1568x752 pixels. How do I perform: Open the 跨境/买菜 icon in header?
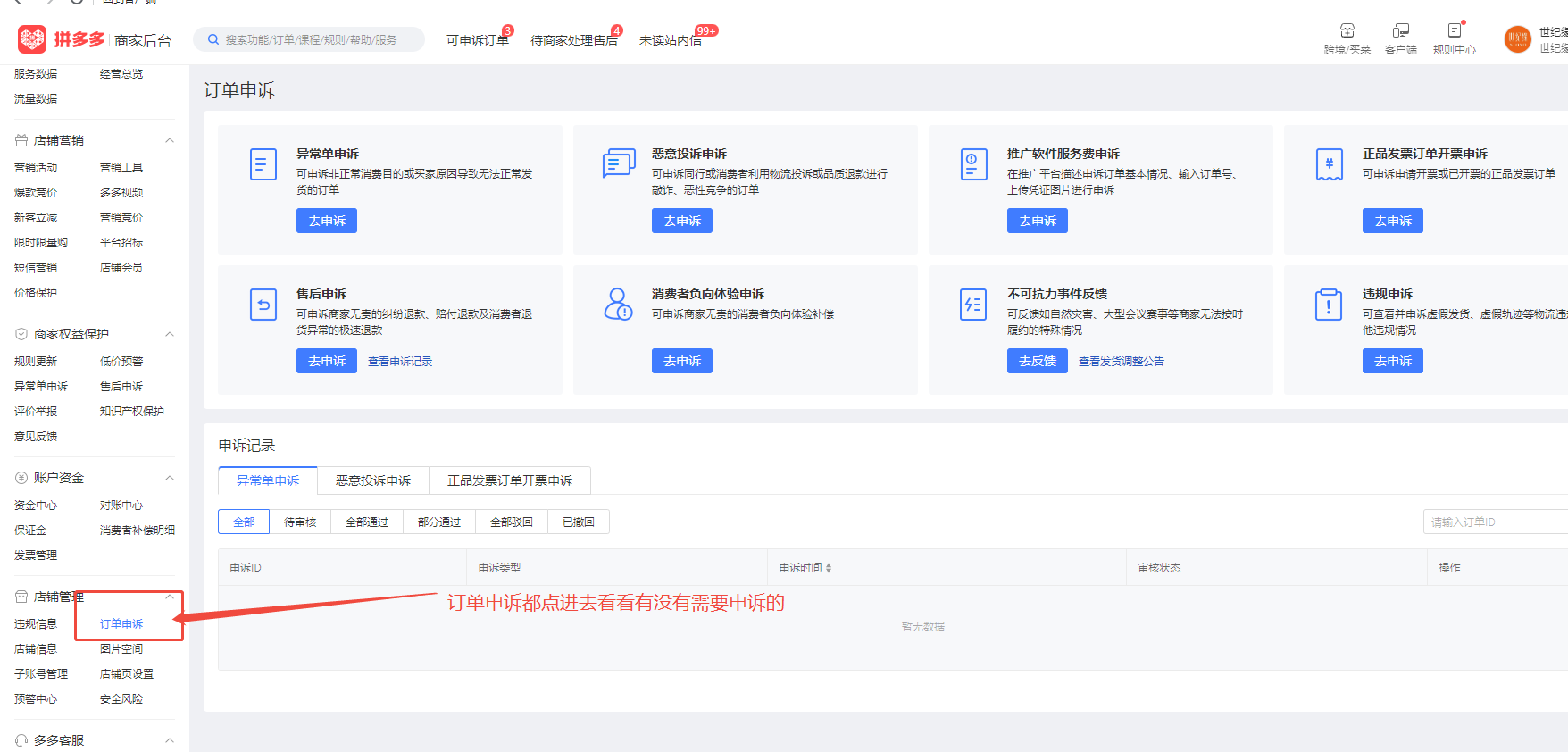click(x=1347, y=31)
